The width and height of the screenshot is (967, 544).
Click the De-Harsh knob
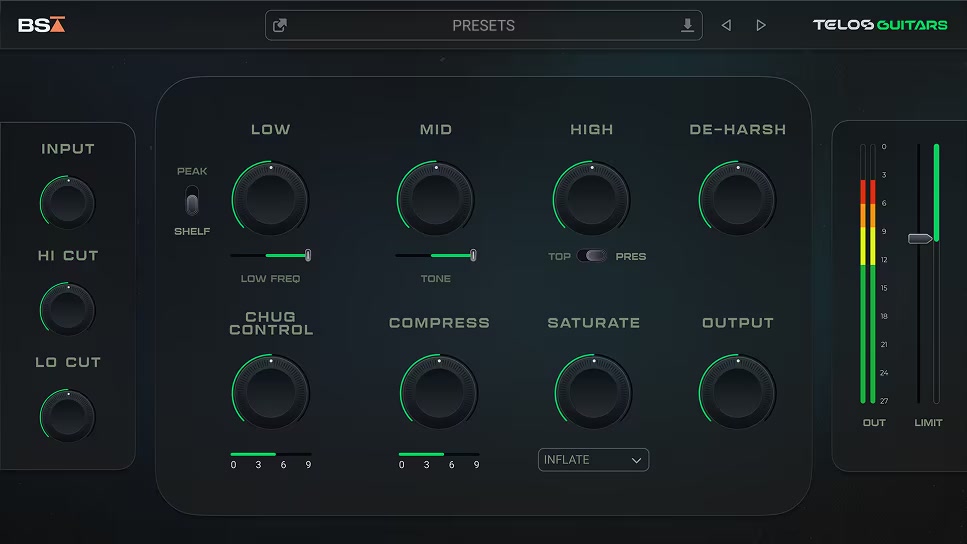coord(737,198)
